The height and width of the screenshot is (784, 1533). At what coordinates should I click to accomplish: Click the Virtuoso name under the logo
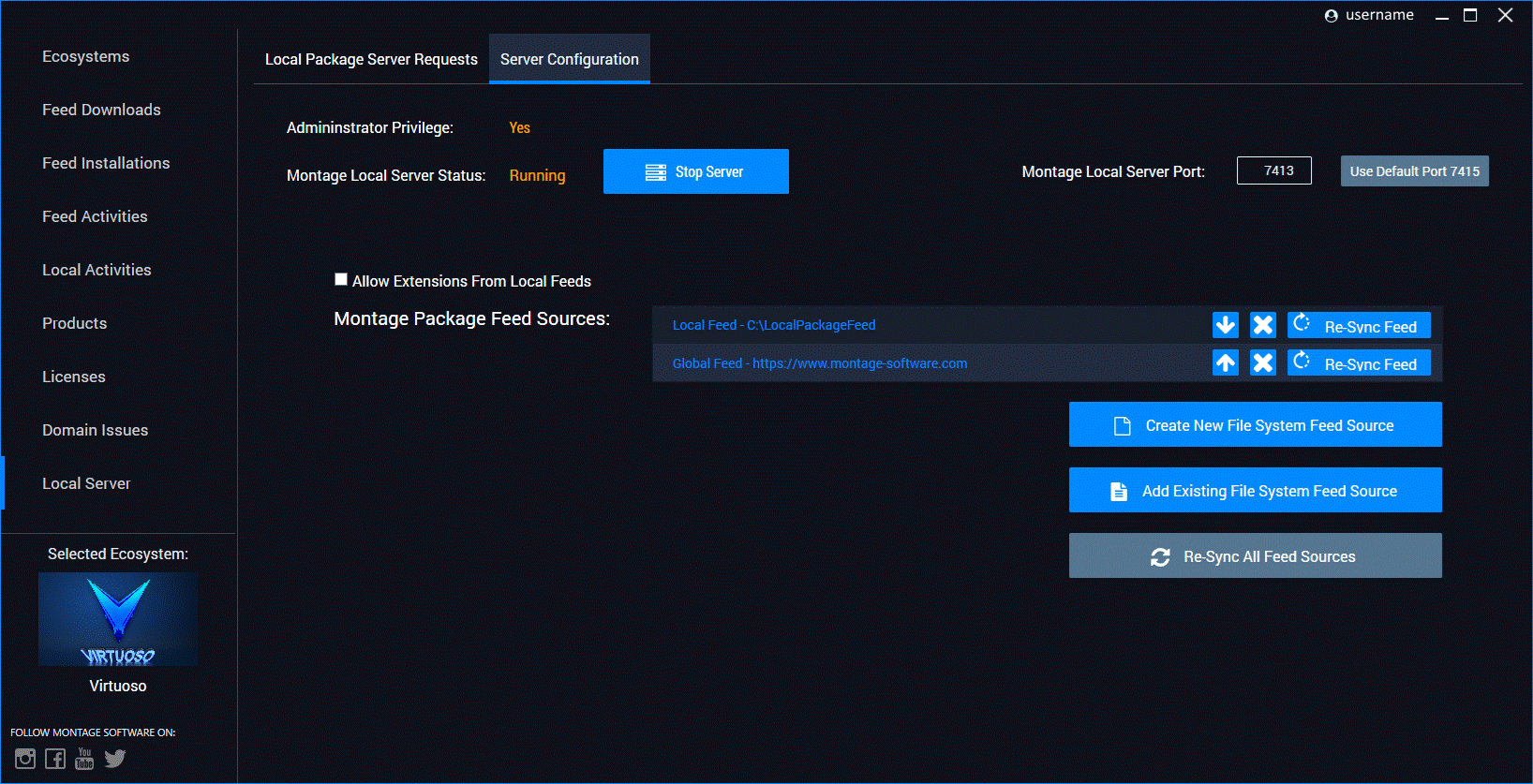(118, 686)
